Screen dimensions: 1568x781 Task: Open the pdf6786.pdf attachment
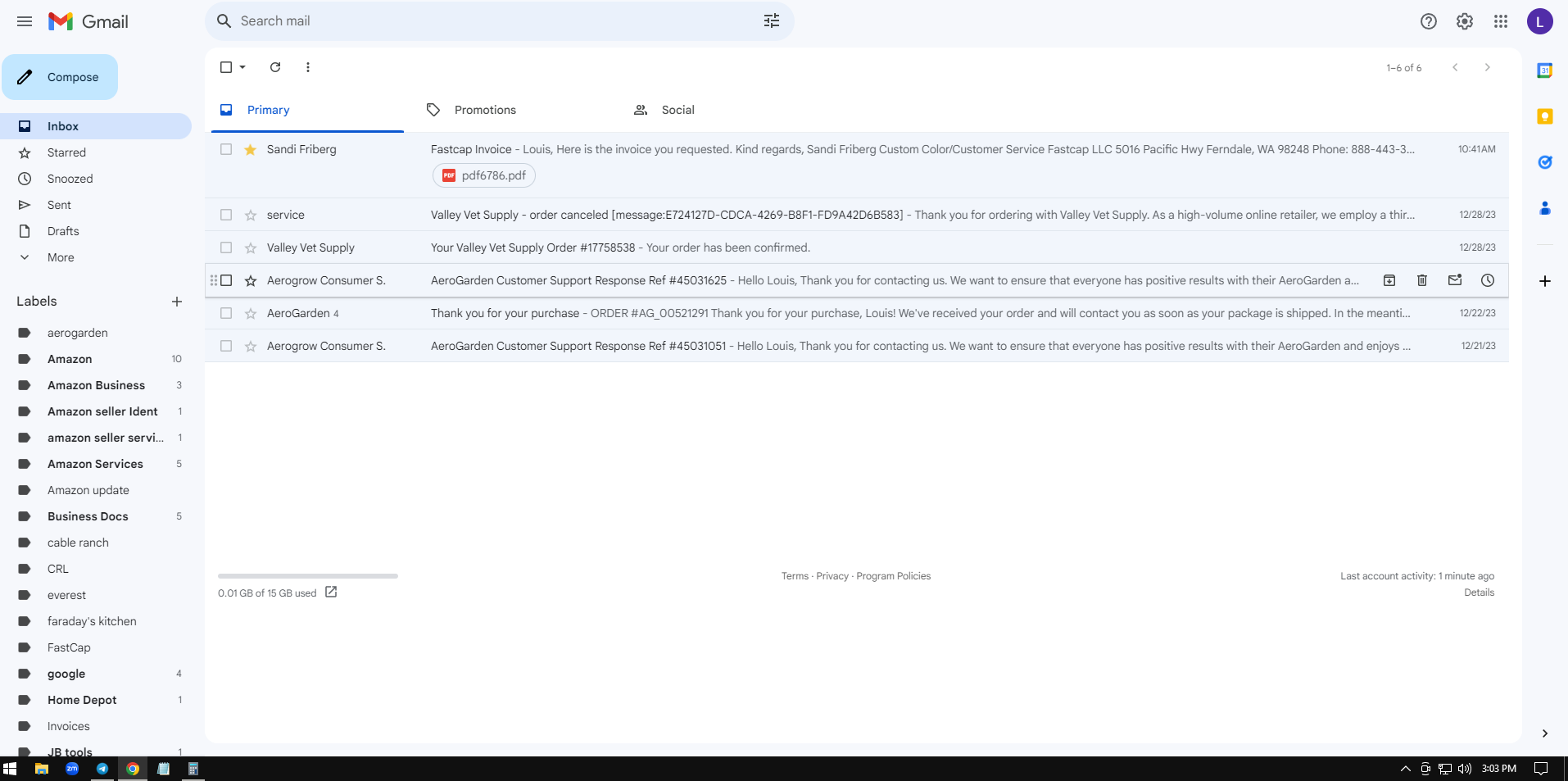484,175
